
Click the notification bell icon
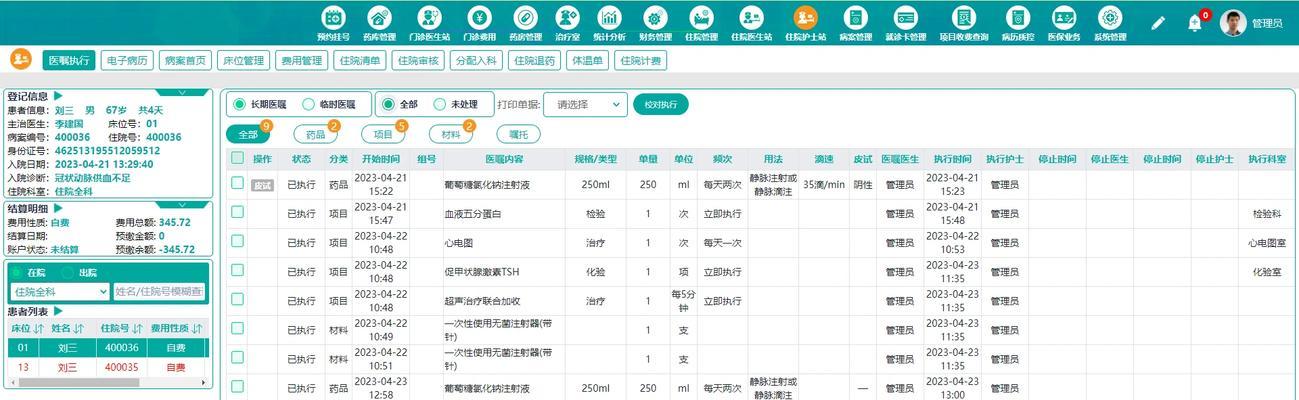point(1194,23)
